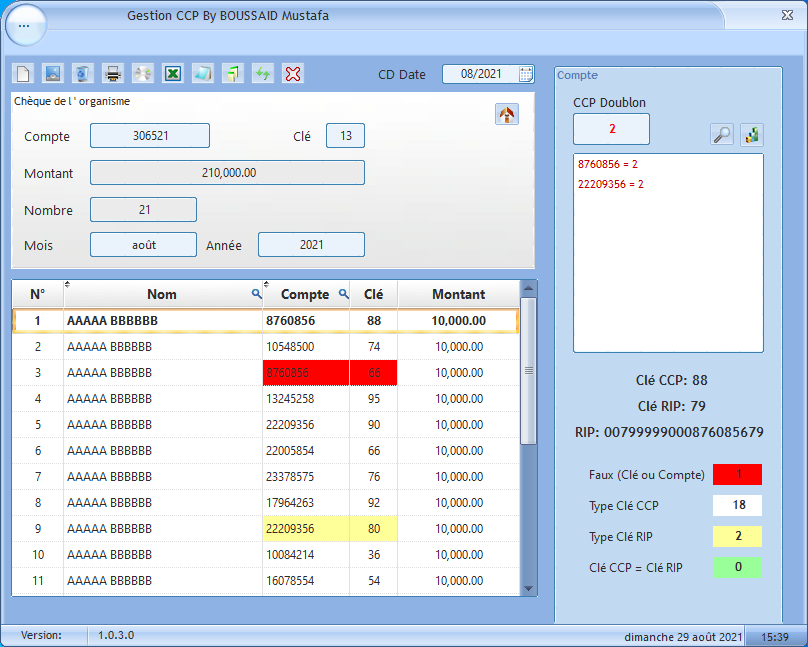This screenshot has height=647, width=808.
Task: Open the CD Date calendar picker
Action: (526, 74)
